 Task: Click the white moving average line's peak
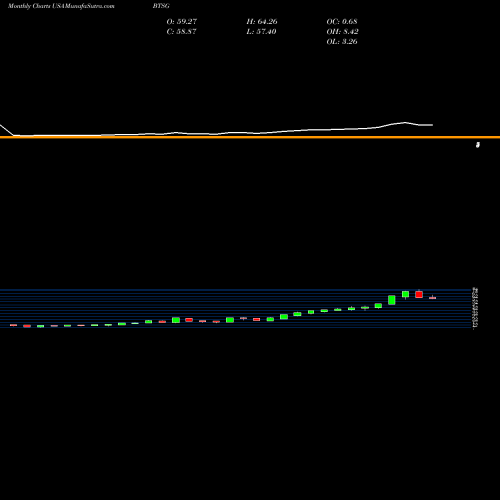405,123
